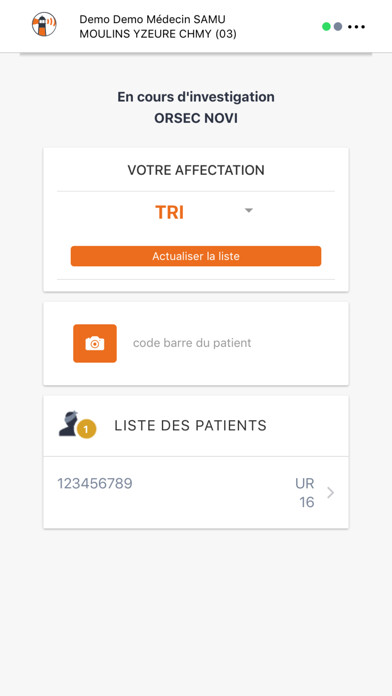Tap the green connection status dot

point(326,27)
